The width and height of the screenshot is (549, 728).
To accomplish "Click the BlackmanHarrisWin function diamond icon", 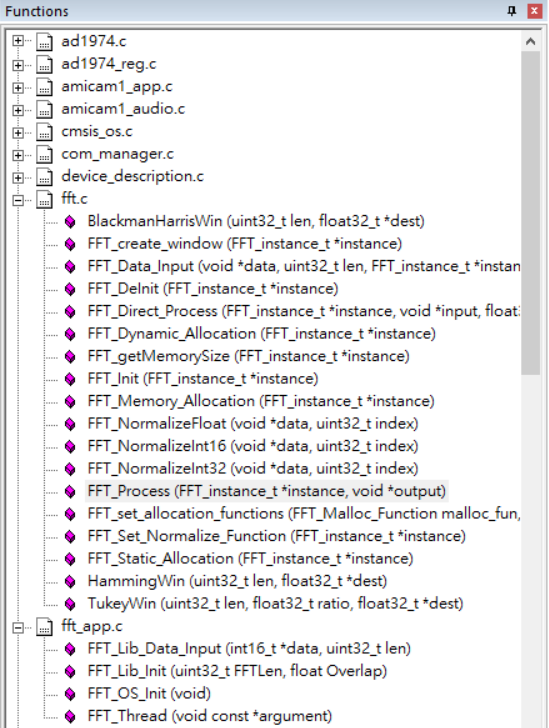I will (70, 222).
